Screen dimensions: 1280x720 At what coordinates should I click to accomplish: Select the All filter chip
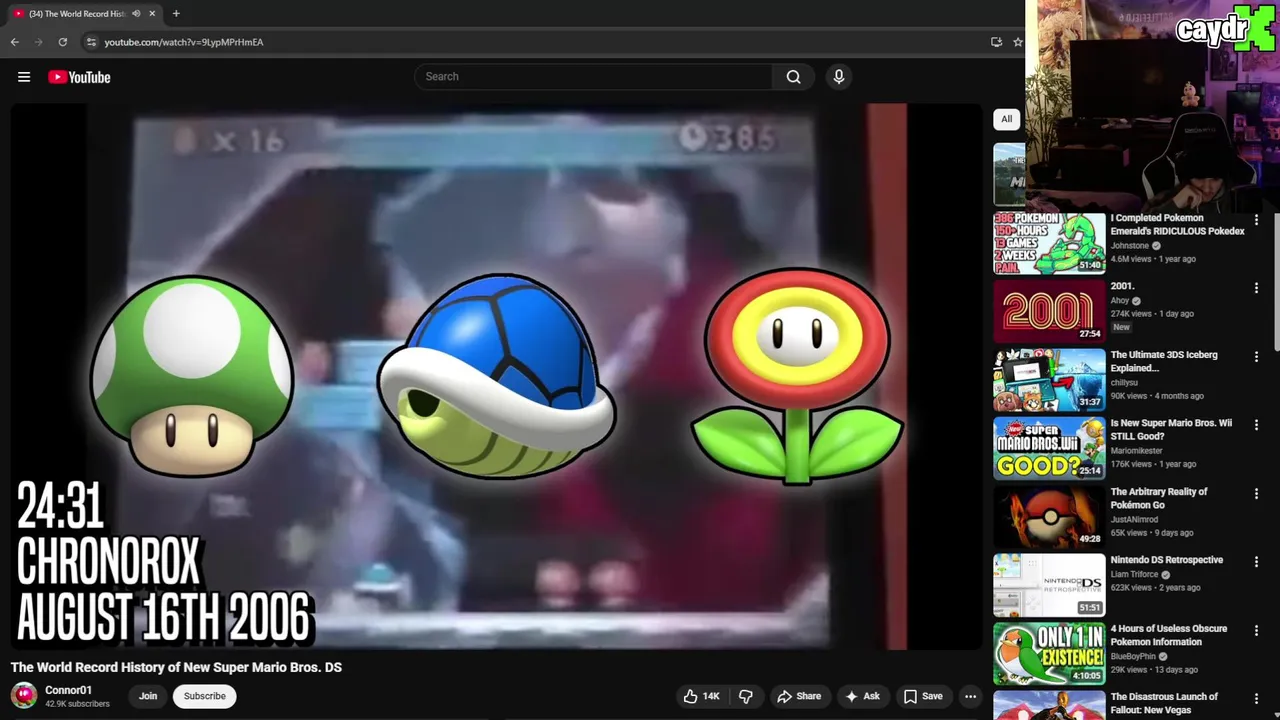pyautogui.click(x=1006, y=119)
